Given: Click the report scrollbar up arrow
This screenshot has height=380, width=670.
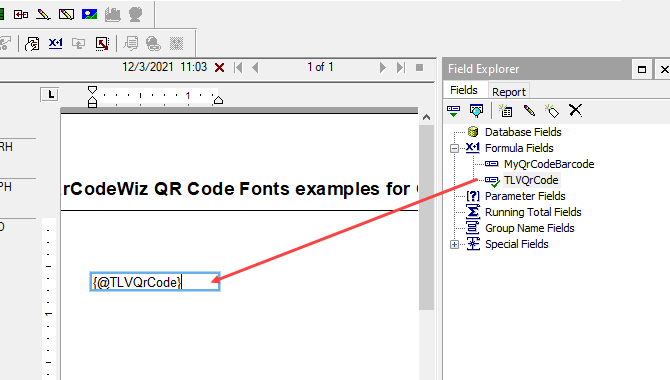Looking at the screenshot, I should click(x=426, y=117).
